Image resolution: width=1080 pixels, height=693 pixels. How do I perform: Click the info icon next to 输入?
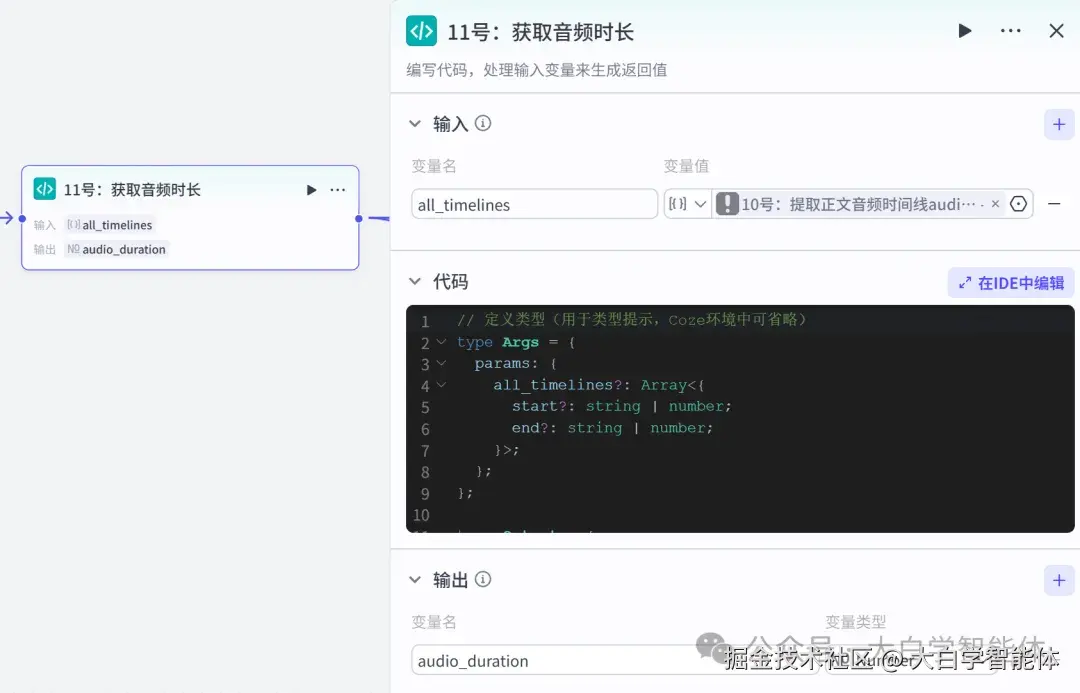pos(483,124)
